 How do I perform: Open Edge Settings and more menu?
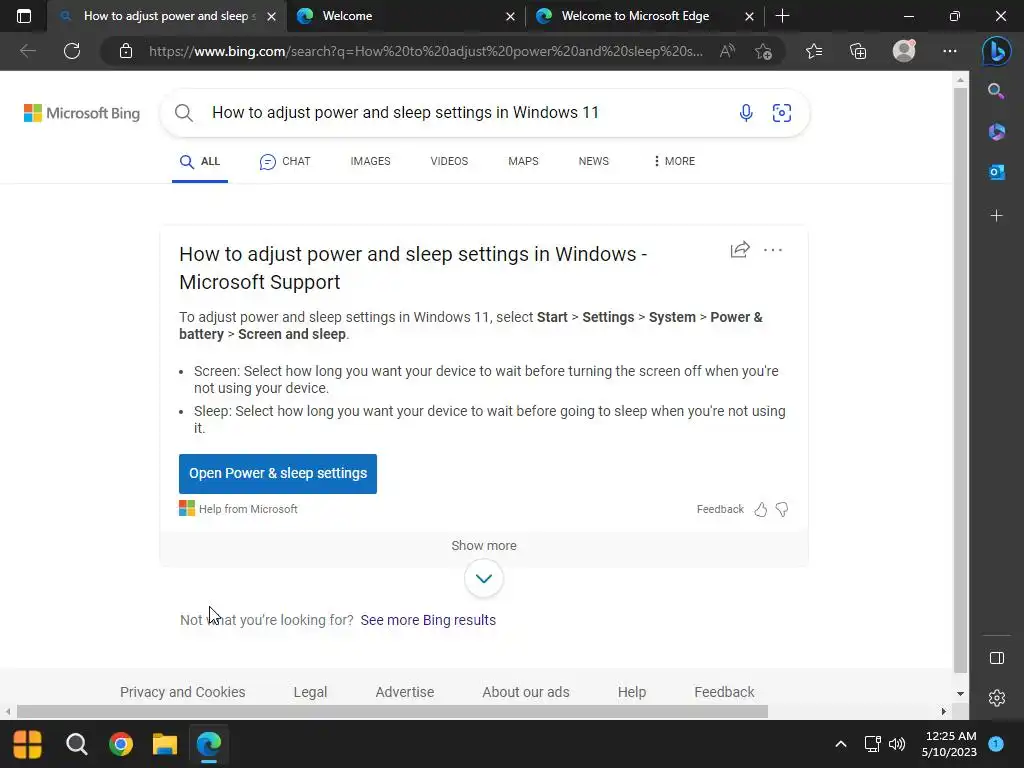coord(950,51)
